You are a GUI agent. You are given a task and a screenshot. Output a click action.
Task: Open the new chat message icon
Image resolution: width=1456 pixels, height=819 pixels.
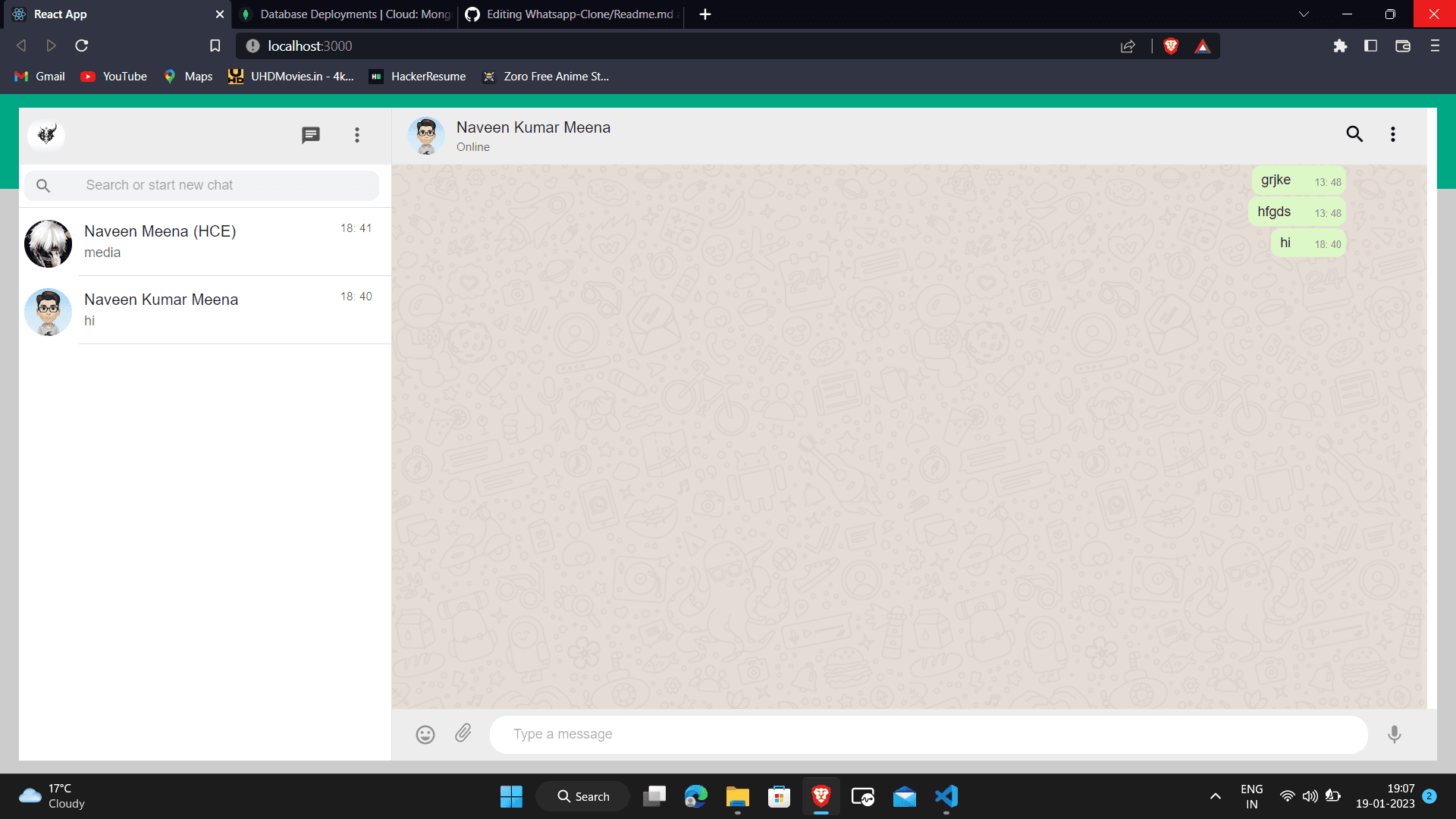tap(311, 135)
